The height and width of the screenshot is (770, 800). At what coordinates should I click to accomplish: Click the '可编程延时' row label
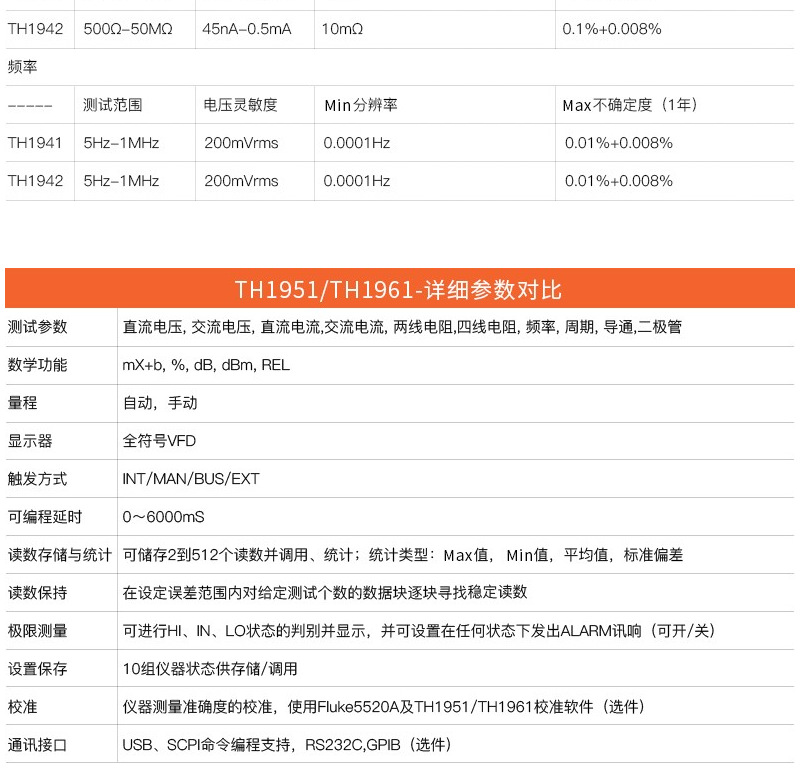point(45,517)
